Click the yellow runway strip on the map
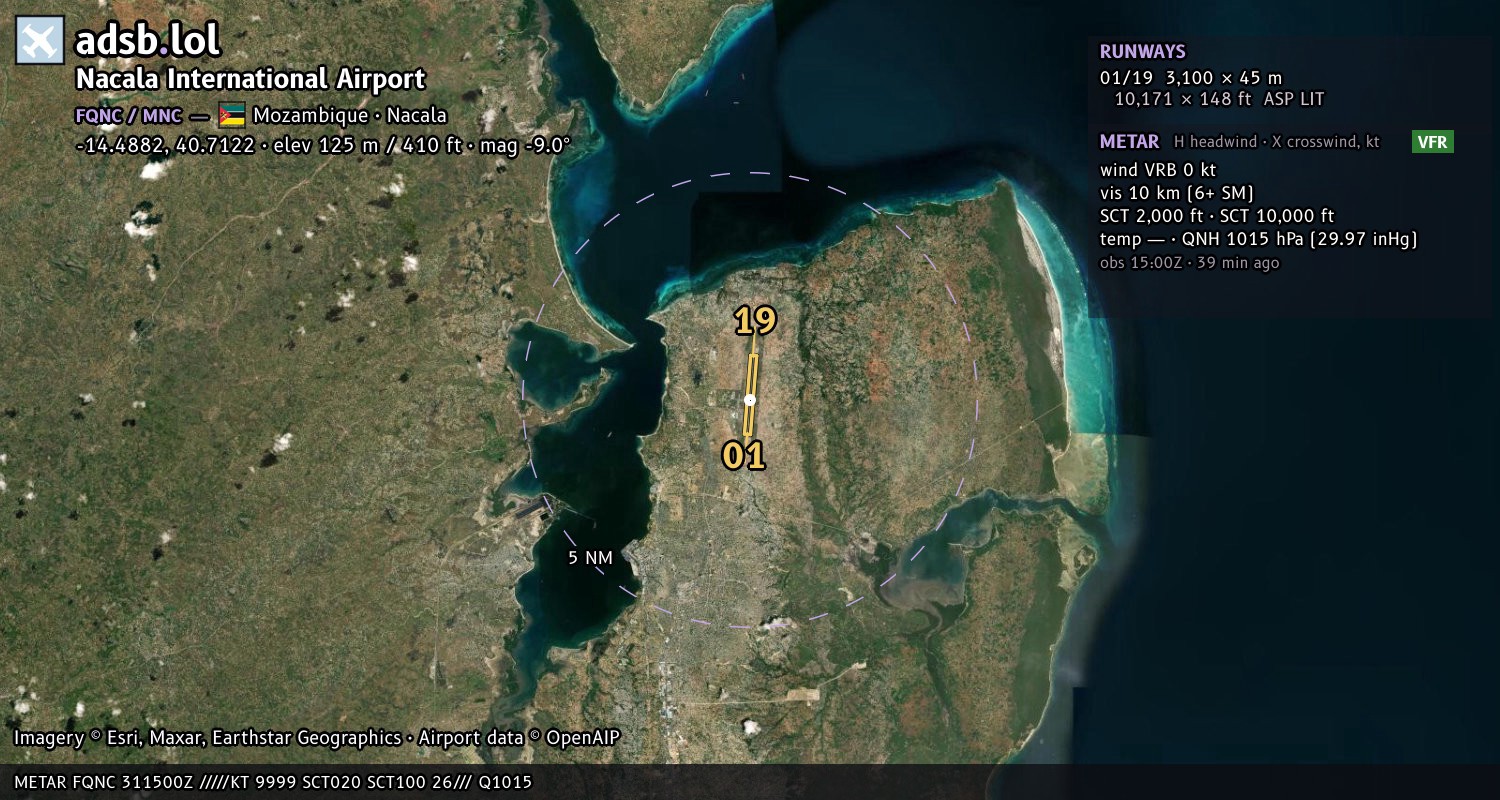Viewport: 1500px width, 800px height. [x=750, y=396]
